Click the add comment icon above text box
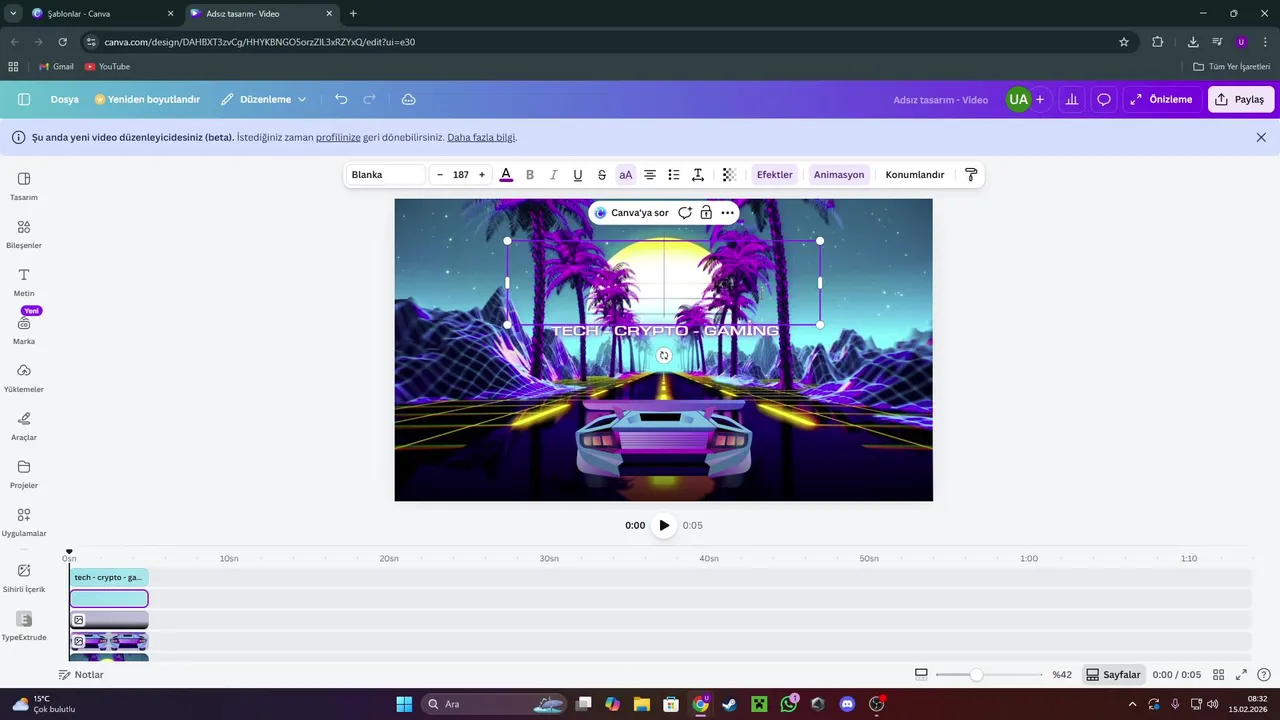The height and width of the screenshot is (720, 1280). click(x=685, y=213)
